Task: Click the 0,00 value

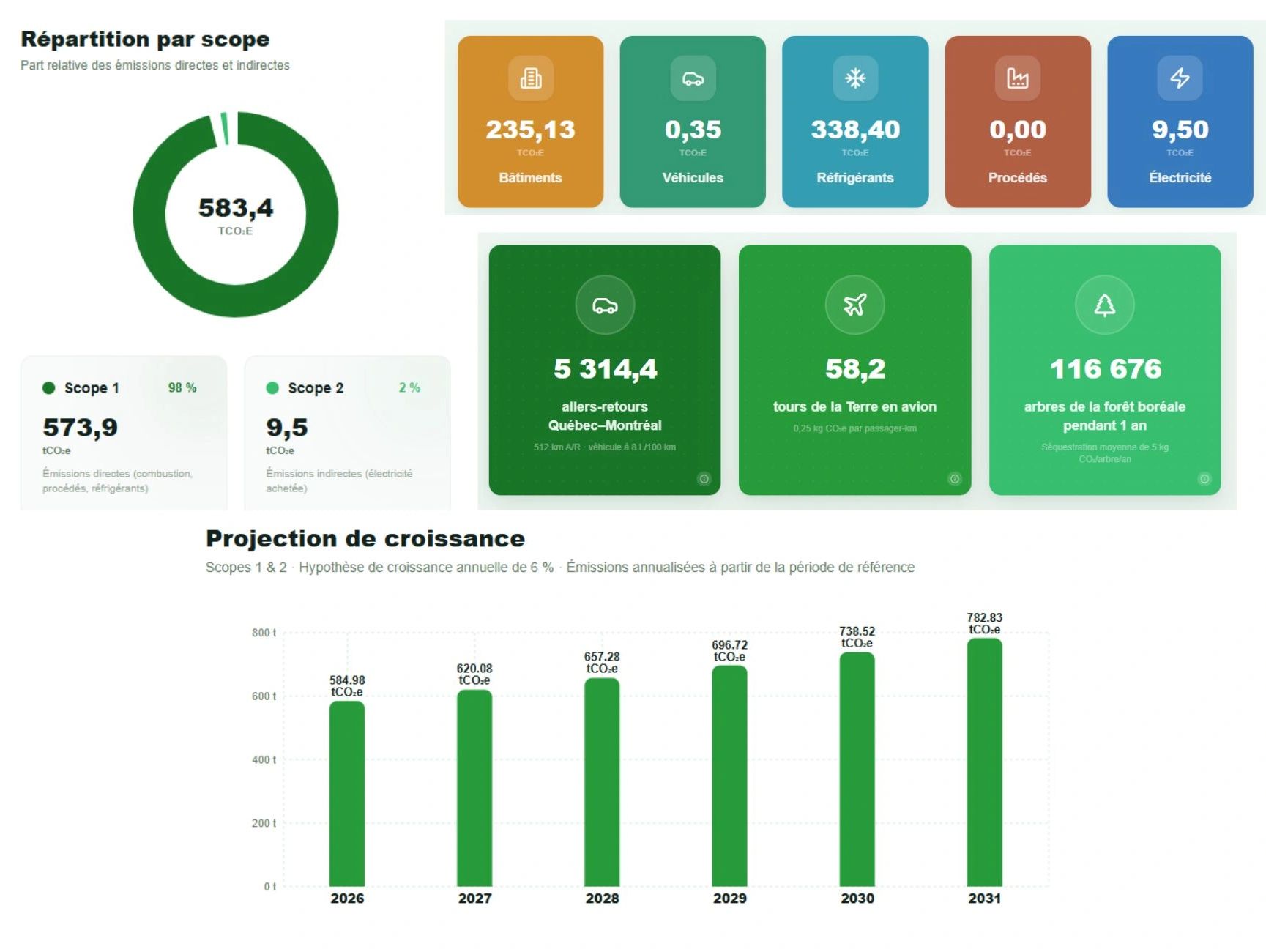Action: 1018,130
